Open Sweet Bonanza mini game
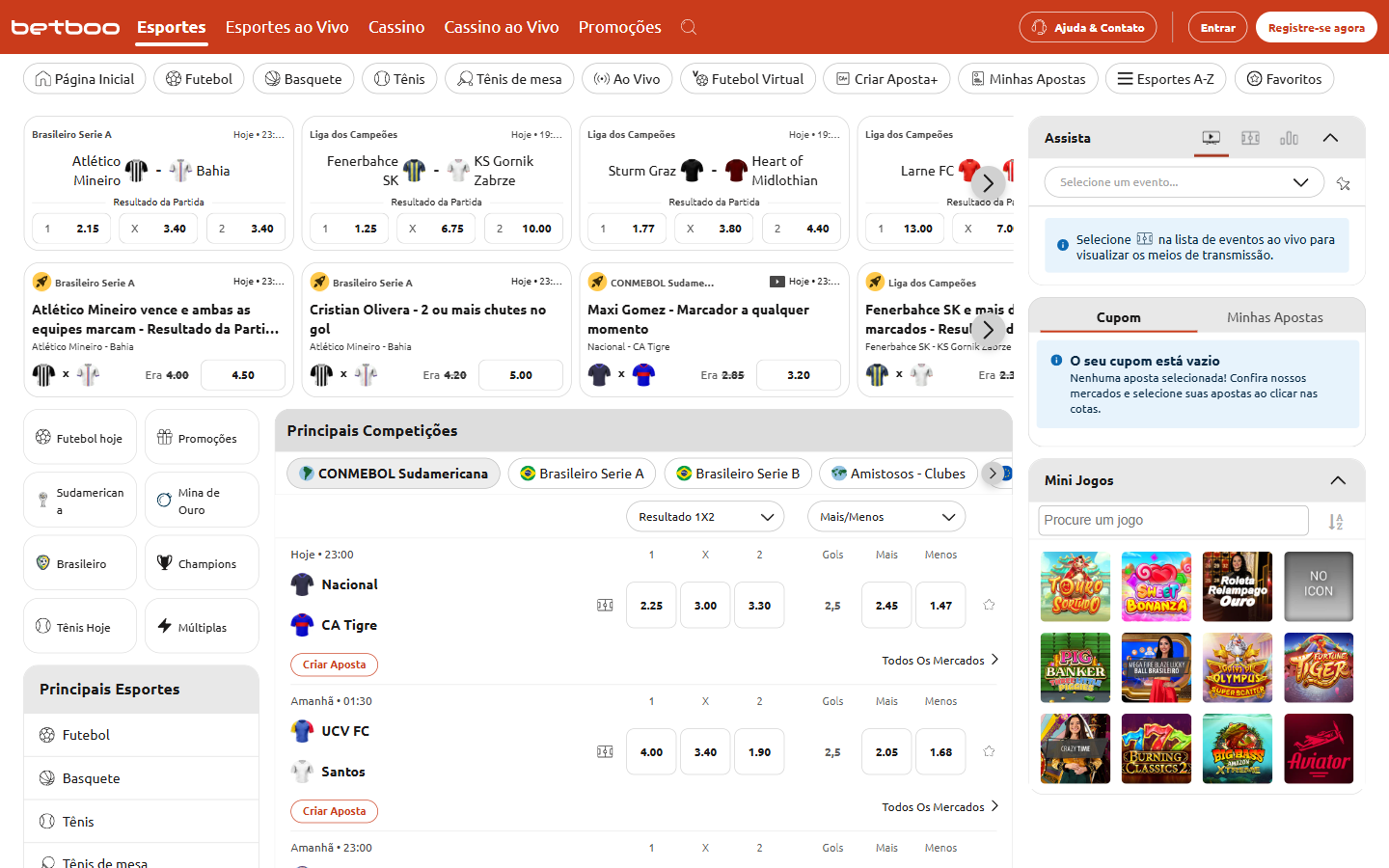 click(x=1157, y=586)
